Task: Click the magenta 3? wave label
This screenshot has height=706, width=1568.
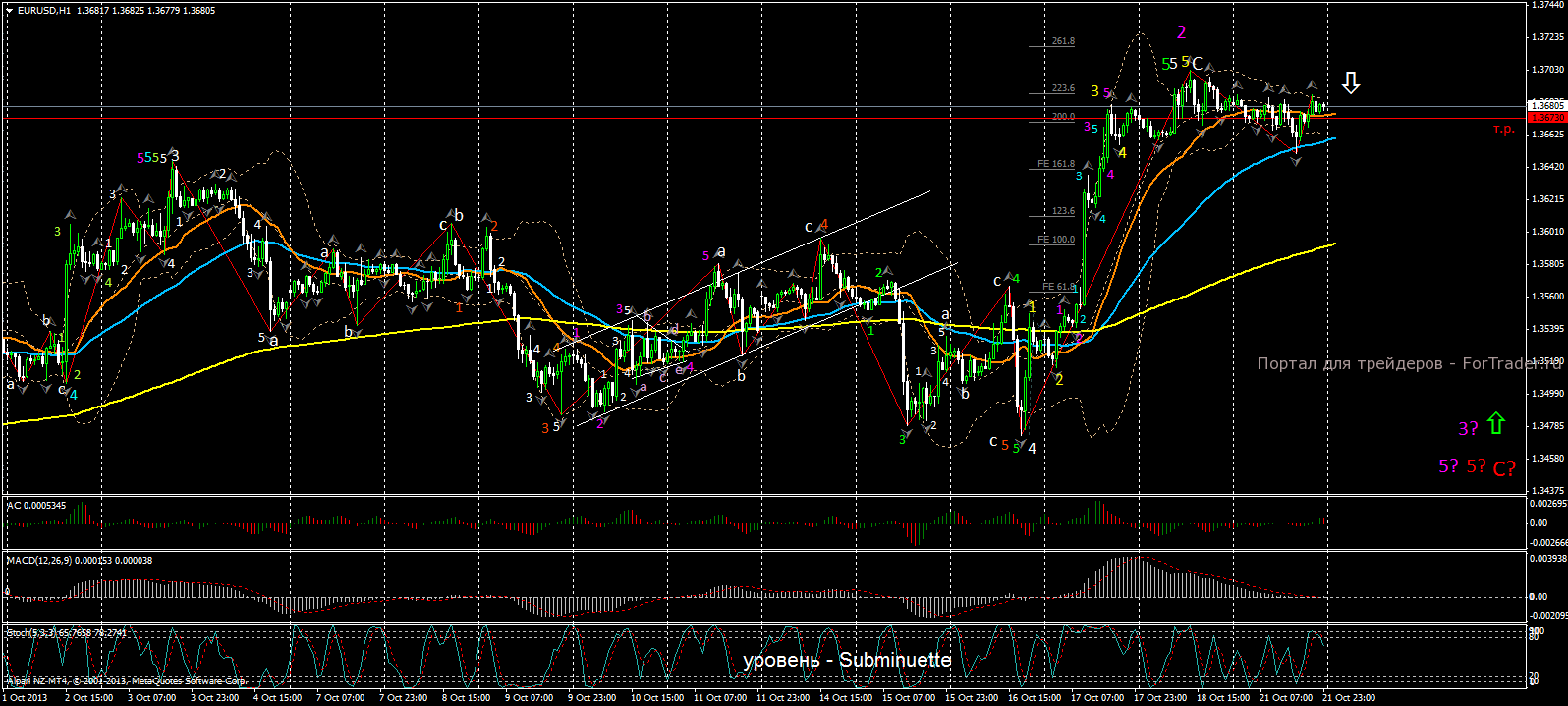Action: [x=1468, y=428]
